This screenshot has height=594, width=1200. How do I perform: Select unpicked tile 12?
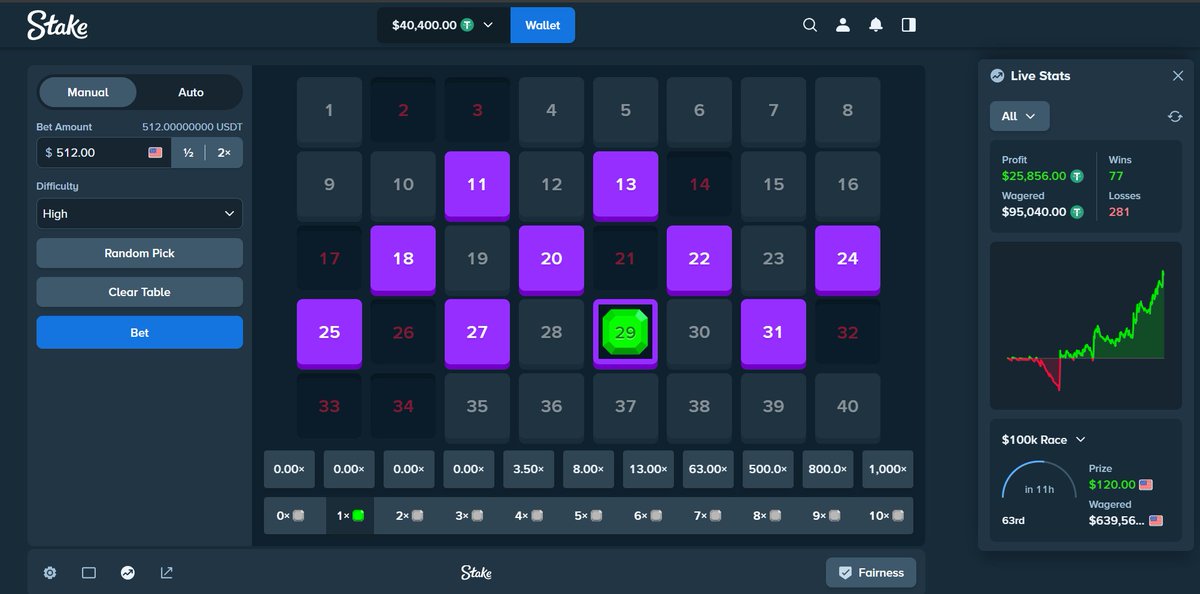pyautogui.click(x=551, y=185)
